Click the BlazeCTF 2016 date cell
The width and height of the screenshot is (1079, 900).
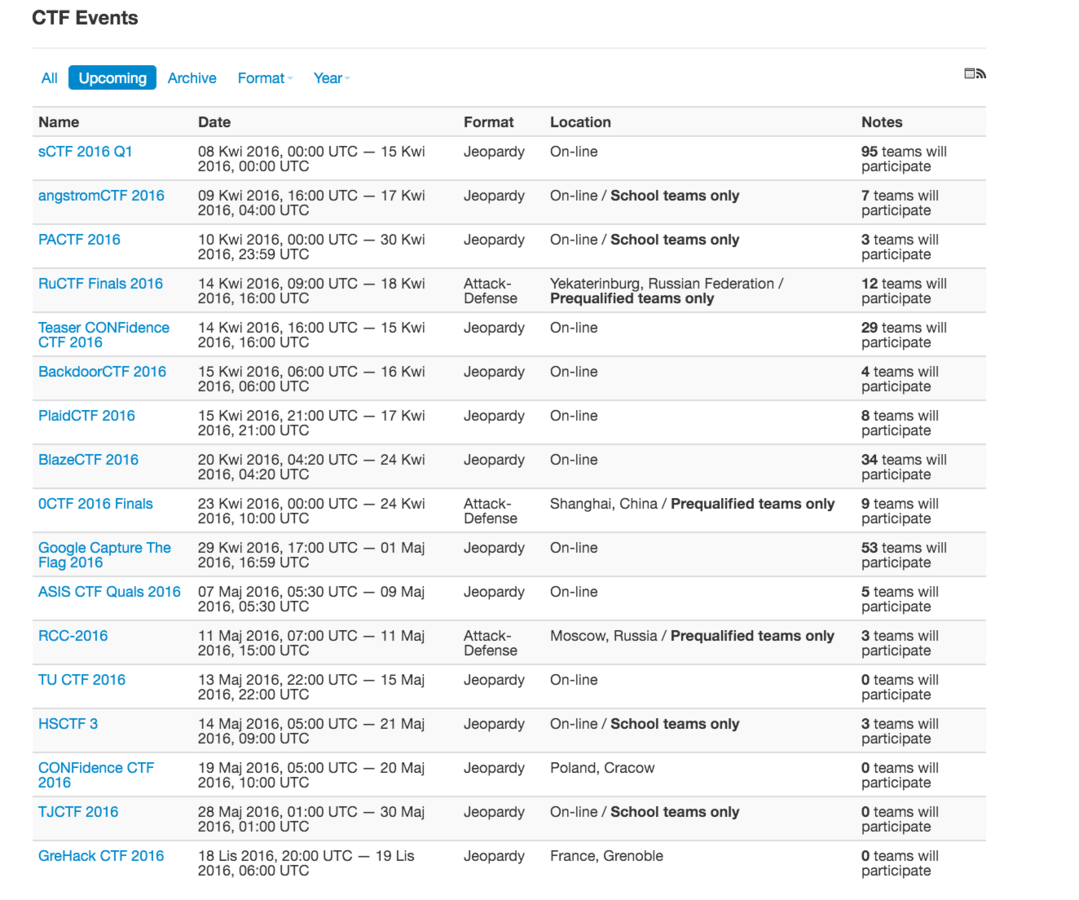click(311, 467)
